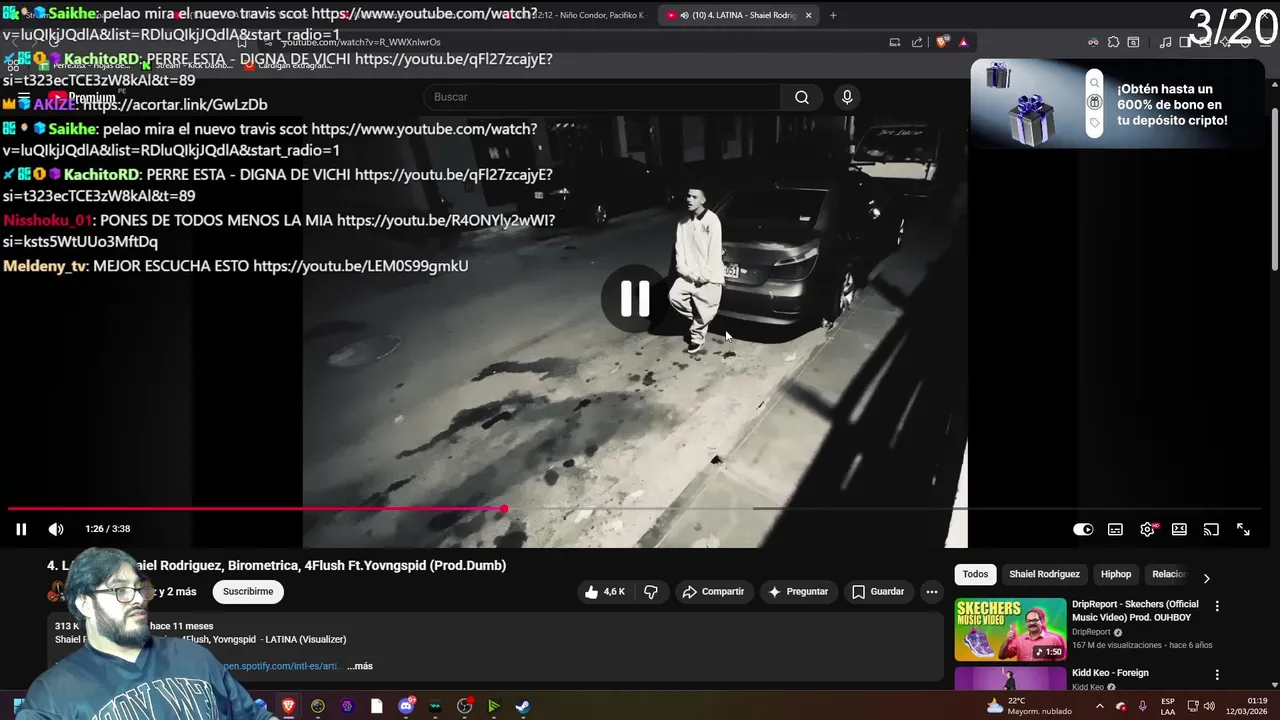The height and width of the screenshot is (720, 1280).
Task: Open the browser extensions puzzle icon
Action: click(x=1113, y=42)
